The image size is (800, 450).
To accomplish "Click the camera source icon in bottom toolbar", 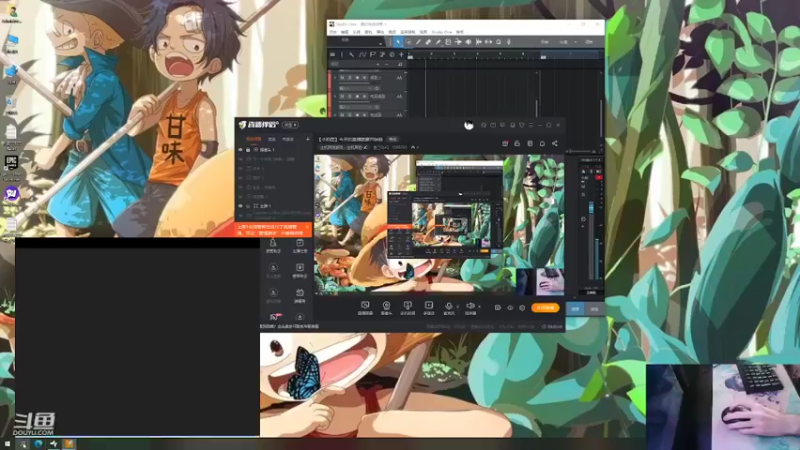I will (x=387, y=307).
